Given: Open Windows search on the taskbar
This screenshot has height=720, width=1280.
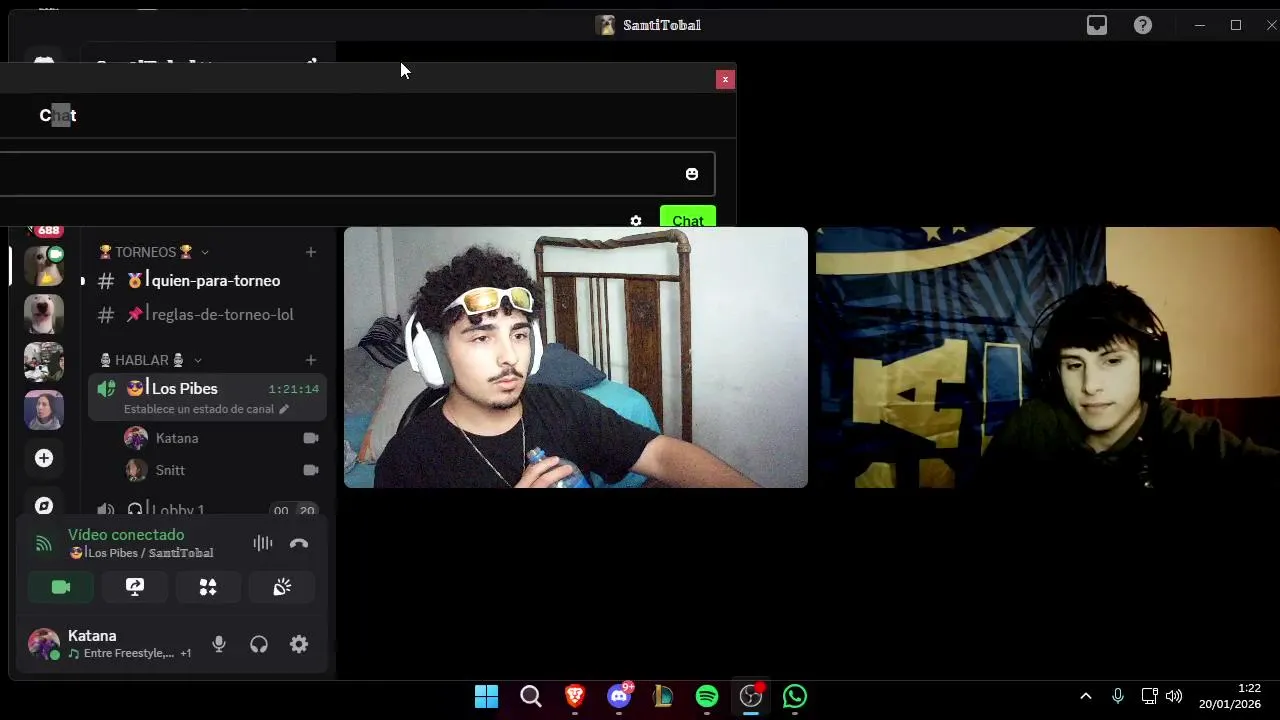Looking at the screenshot, I should 531,696.
